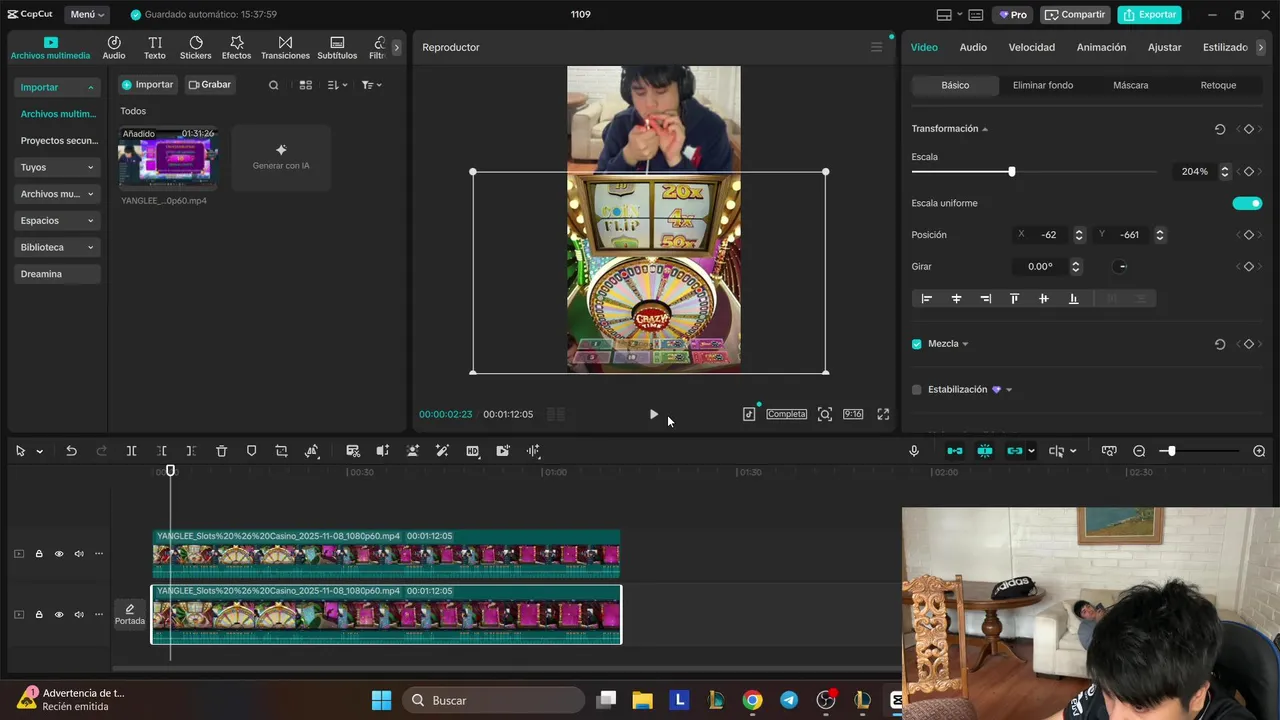Viewport: 1280px width, 720px height.
Task: Expand the Mezcla options arrow
Action: tap(965, 344)
